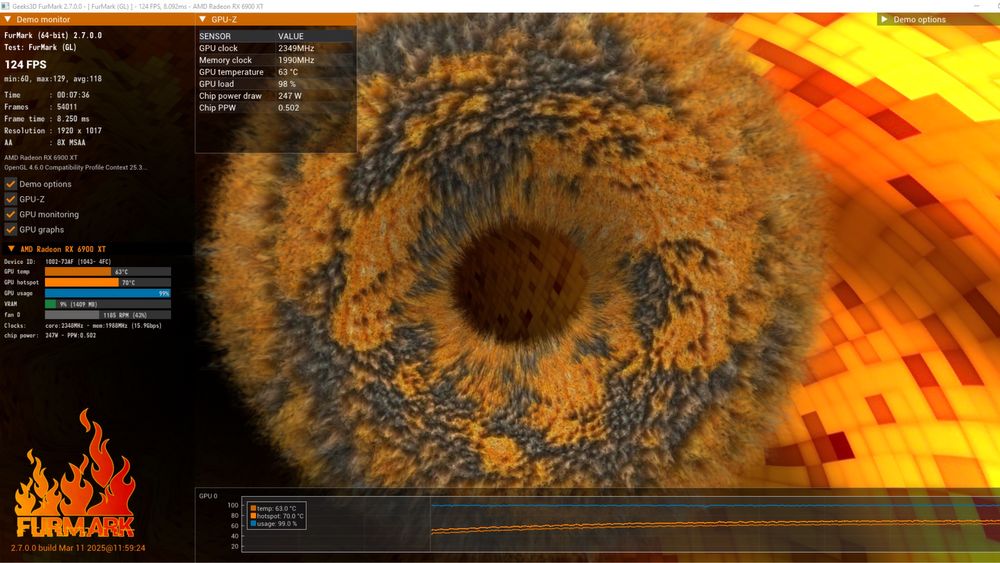This screenshot has height=563, width=1000.
Task: Click the GPU load 98 % row
Action: (276, 84)
